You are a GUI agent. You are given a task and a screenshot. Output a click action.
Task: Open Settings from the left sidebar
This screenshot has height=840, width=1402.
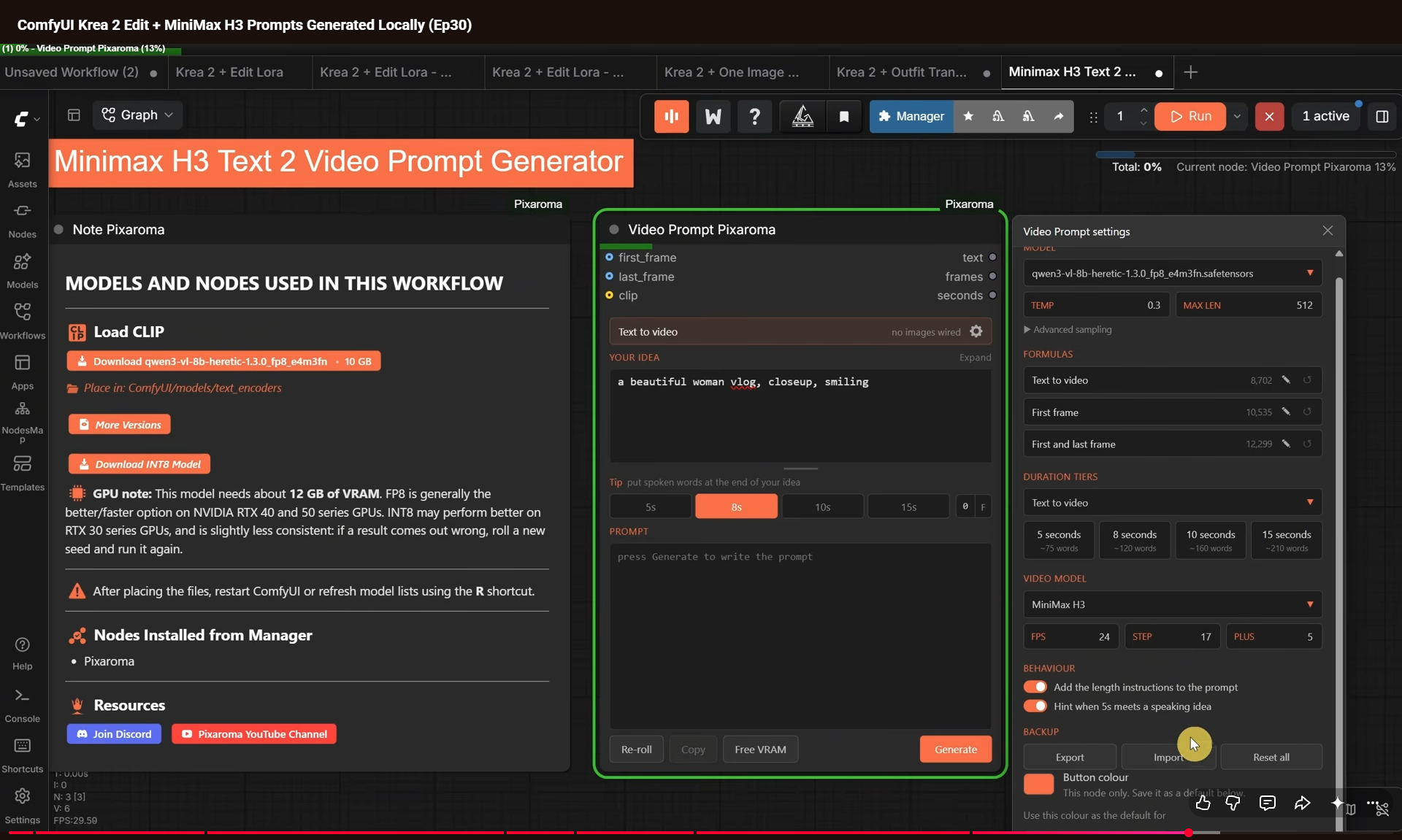23,806
